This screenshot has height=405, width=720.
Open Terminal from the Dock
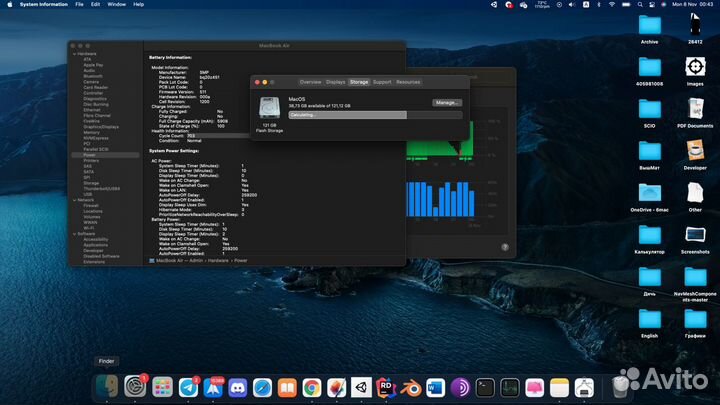pyautogui.click(x=485, y=388)
